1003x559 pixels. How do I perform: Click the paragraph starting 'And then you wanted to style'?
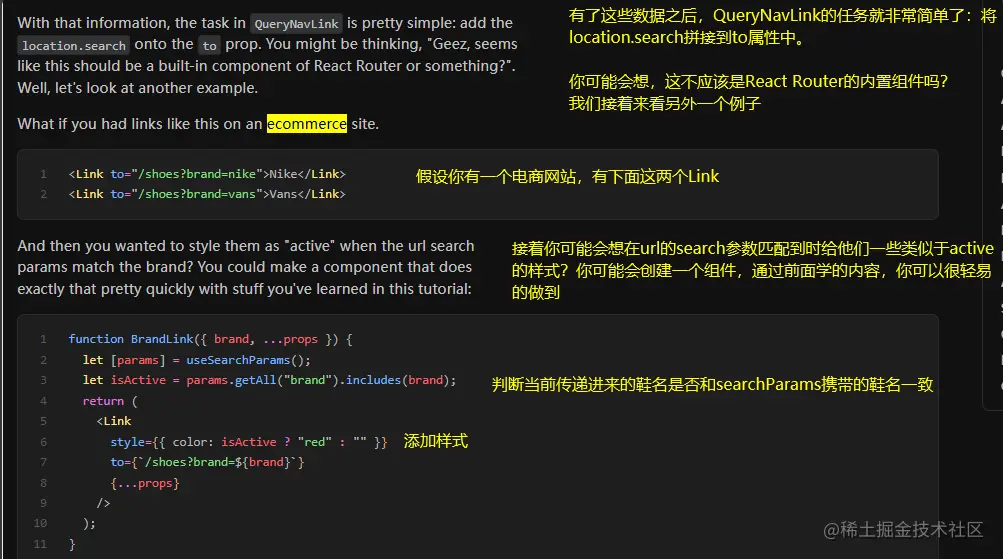246,267
